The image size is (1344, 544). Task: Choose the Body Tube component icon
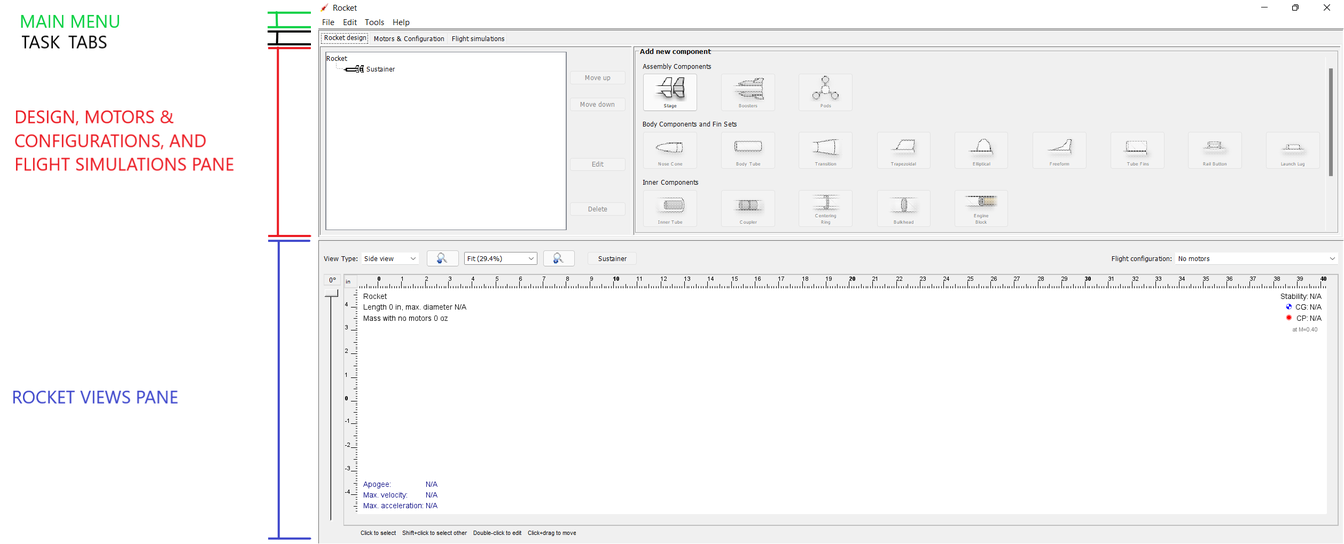tap(748, 150)
